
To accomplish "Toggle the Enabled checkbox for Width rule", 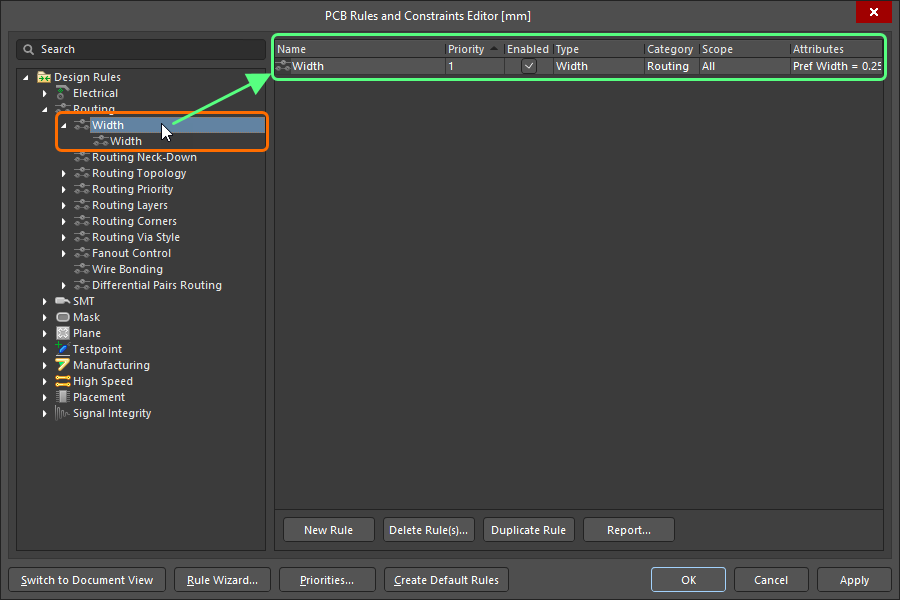I will pyautogui.click(x=529, y=66).
